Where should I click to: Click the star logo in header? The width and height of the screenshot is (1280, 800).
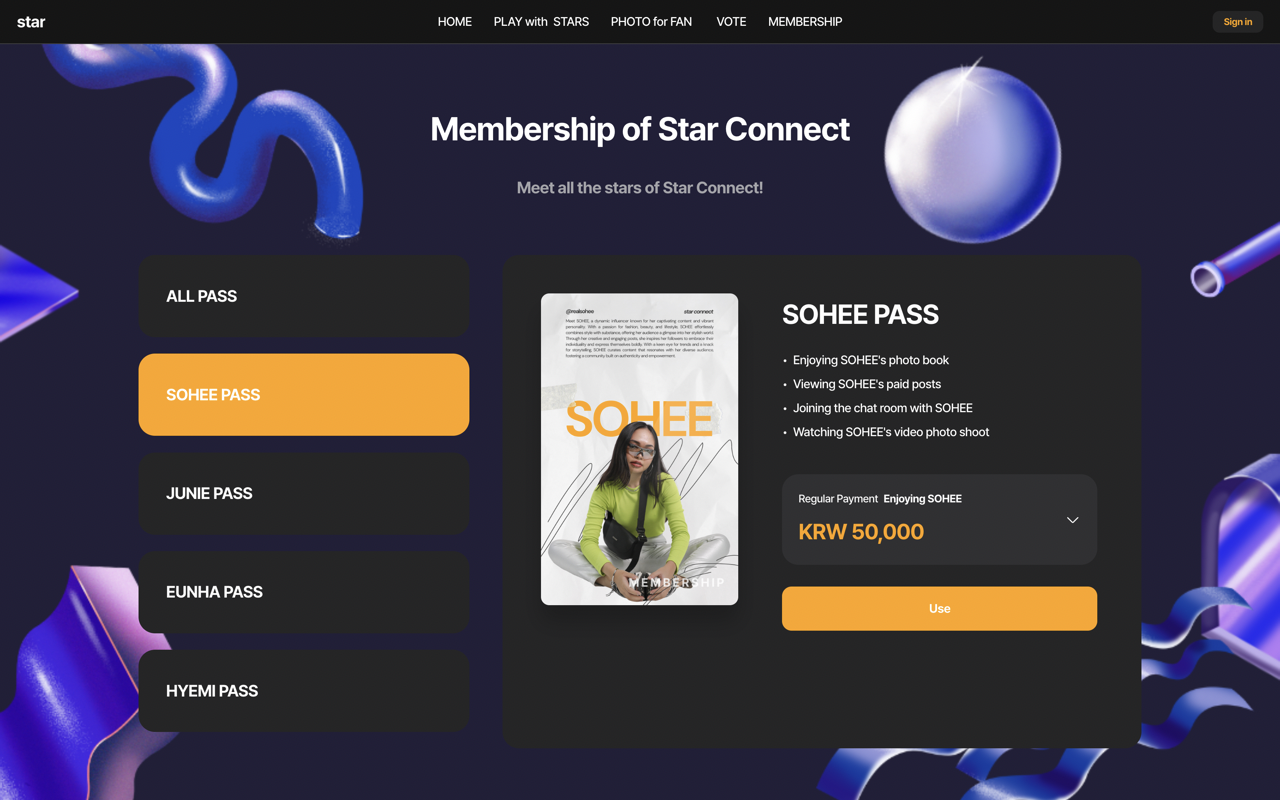coord(31,22)
